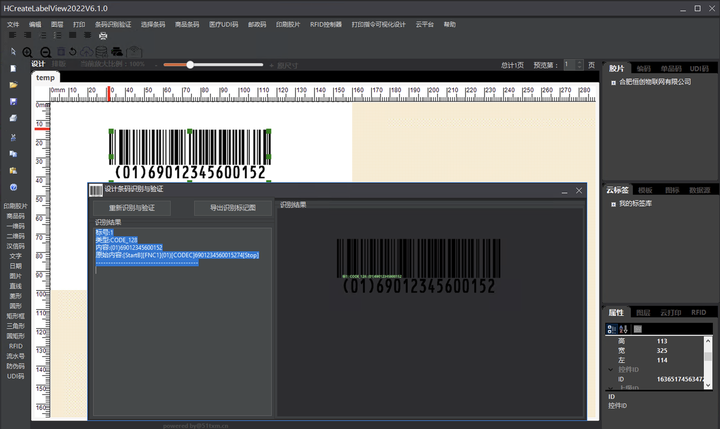The width and height of the screenshot is (720, 429).
Task: Click the preview page number stepper
Action: (x=573, y=64)
